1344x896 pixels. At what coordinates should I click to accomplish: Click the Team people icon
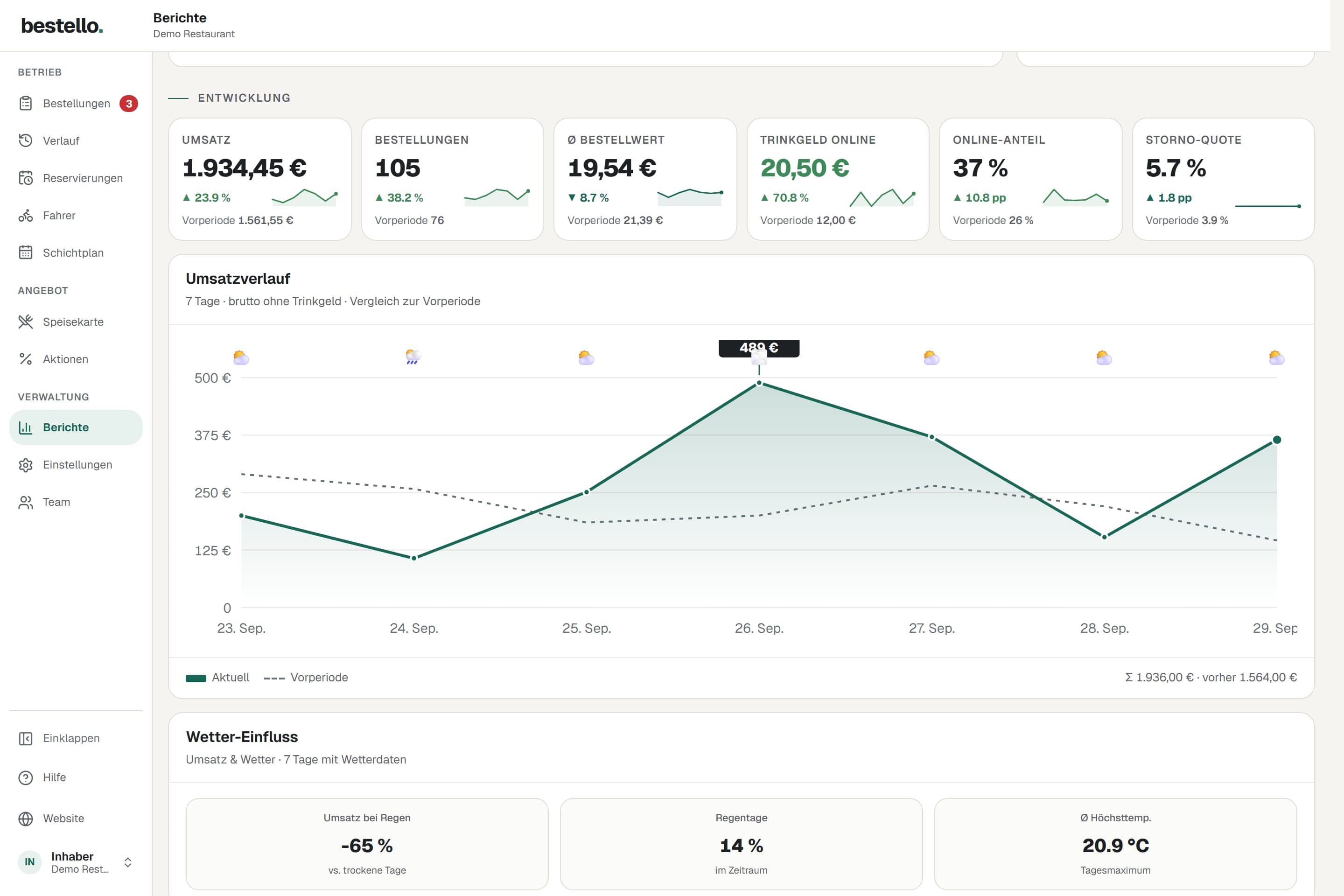[x=26, y=502]
